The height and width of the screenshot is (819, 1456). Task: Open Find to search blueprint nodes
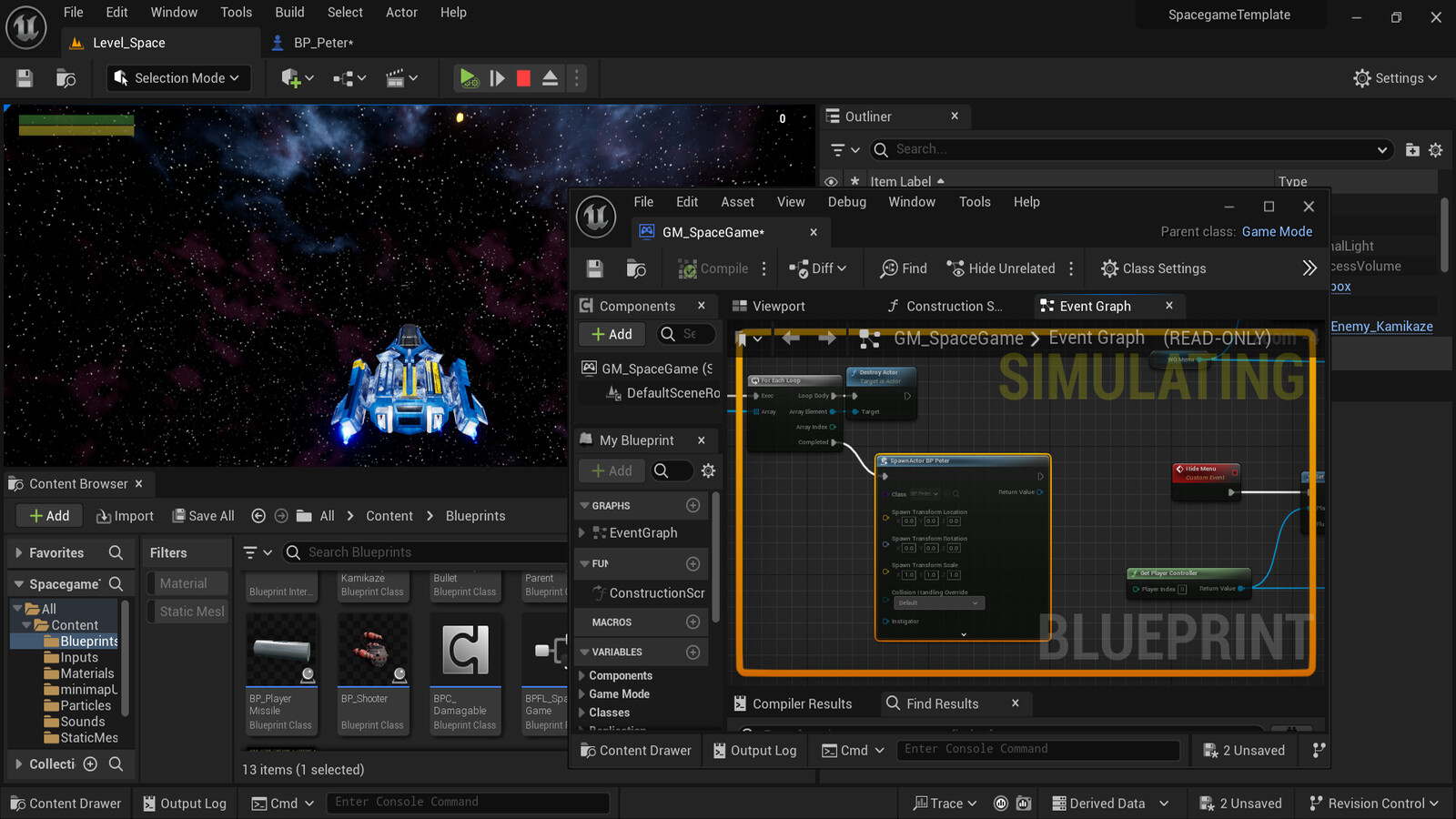coord(902,268)
